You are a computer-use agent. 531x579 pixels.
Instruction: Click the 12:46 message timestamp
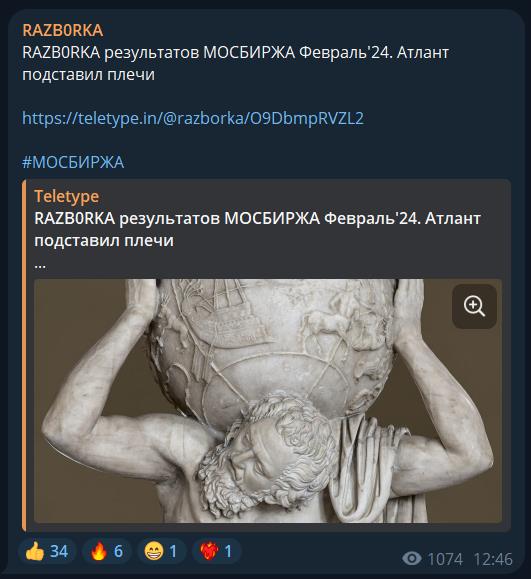(493, 559)
